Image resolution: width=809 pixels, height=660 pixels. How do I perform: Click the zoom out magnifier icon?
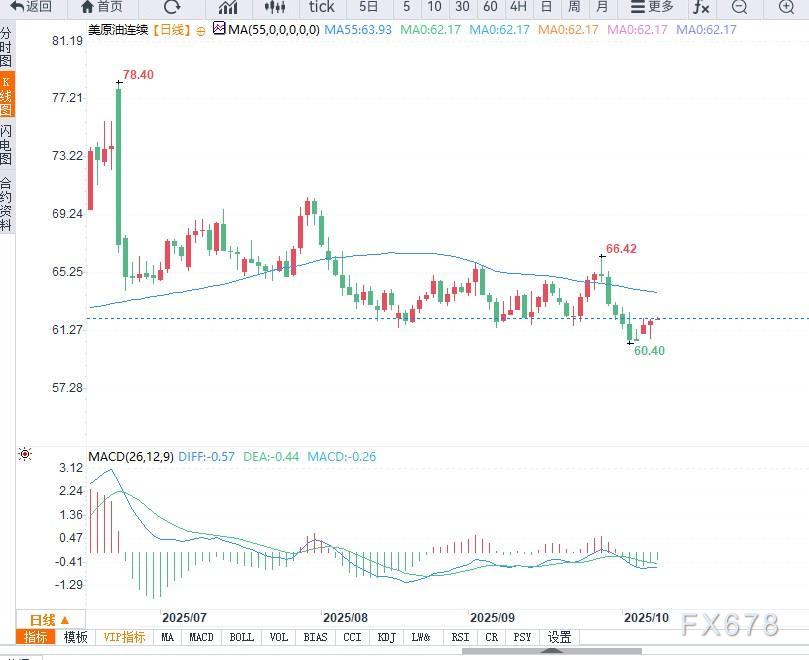click(x=739, y=8)
